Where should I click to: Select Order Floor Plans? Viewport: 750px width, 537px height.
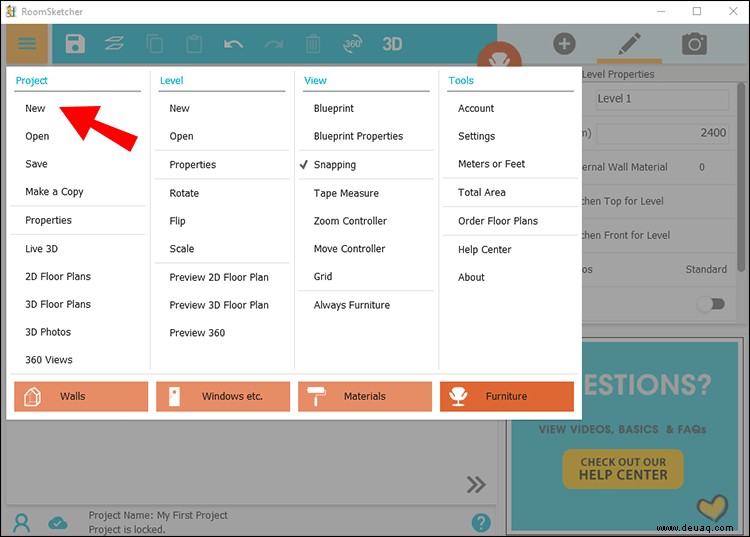498,221
